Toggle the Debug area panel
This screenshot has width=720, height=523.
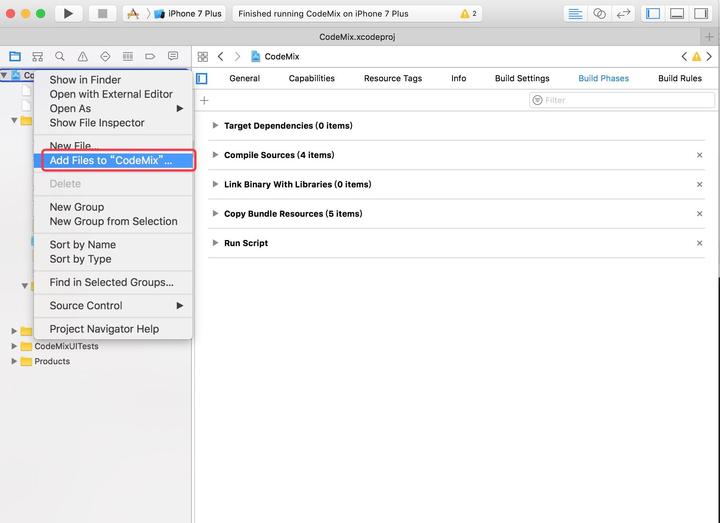677,14
